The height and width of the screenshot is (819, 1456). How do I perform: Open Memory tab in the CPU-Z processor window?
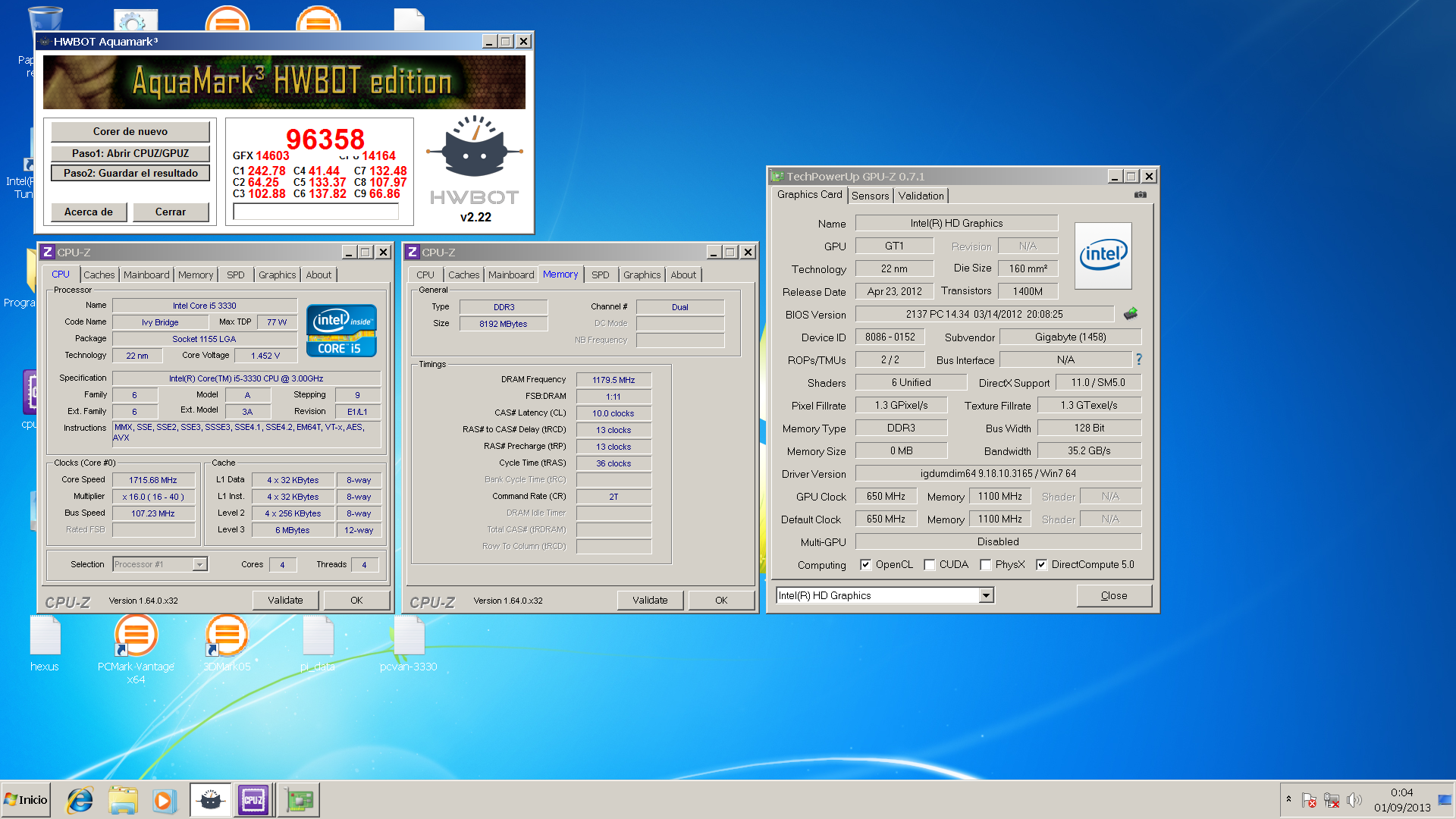point(196,275)
